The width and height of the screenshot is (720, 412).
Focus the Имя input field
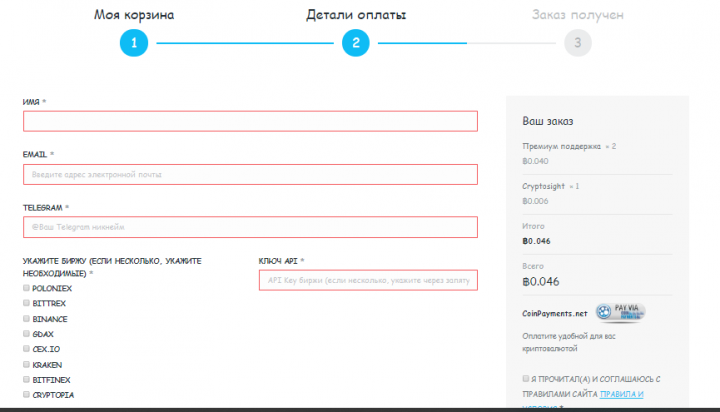(x=250, y=121)
